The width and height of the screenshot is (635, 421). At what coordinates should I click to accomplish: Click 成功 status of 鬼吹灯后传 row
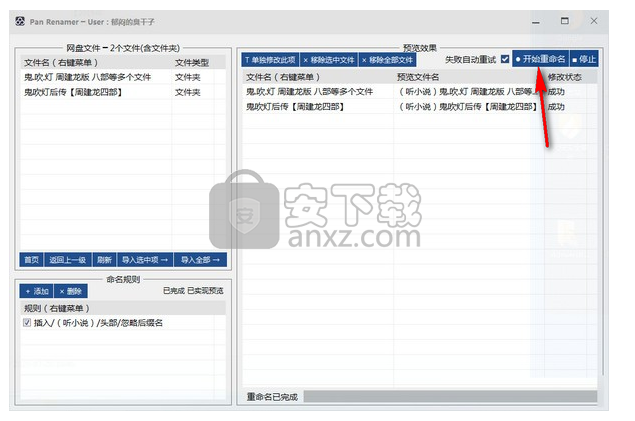point(556,107)
